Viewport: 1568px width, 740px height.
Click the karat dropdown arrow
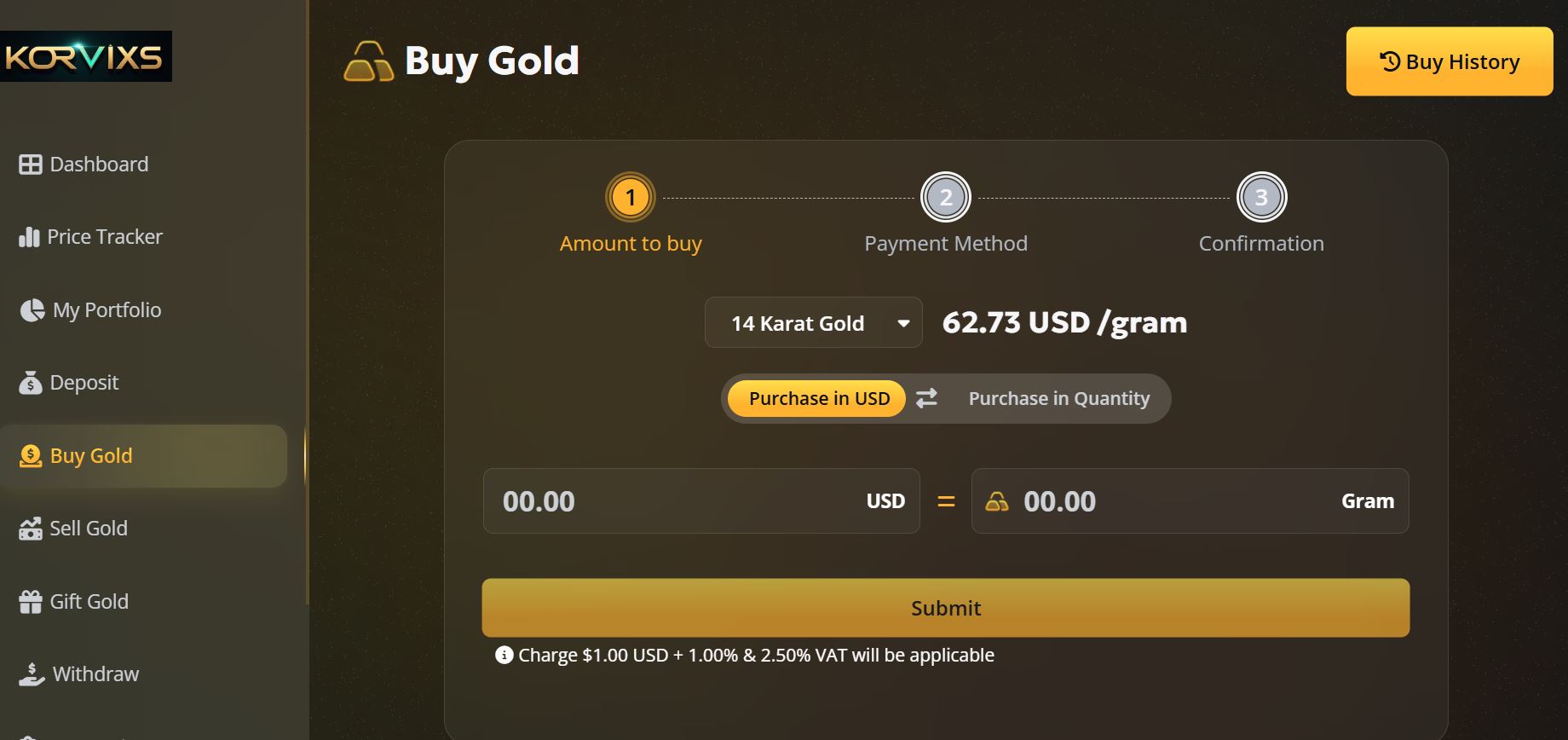903,323
